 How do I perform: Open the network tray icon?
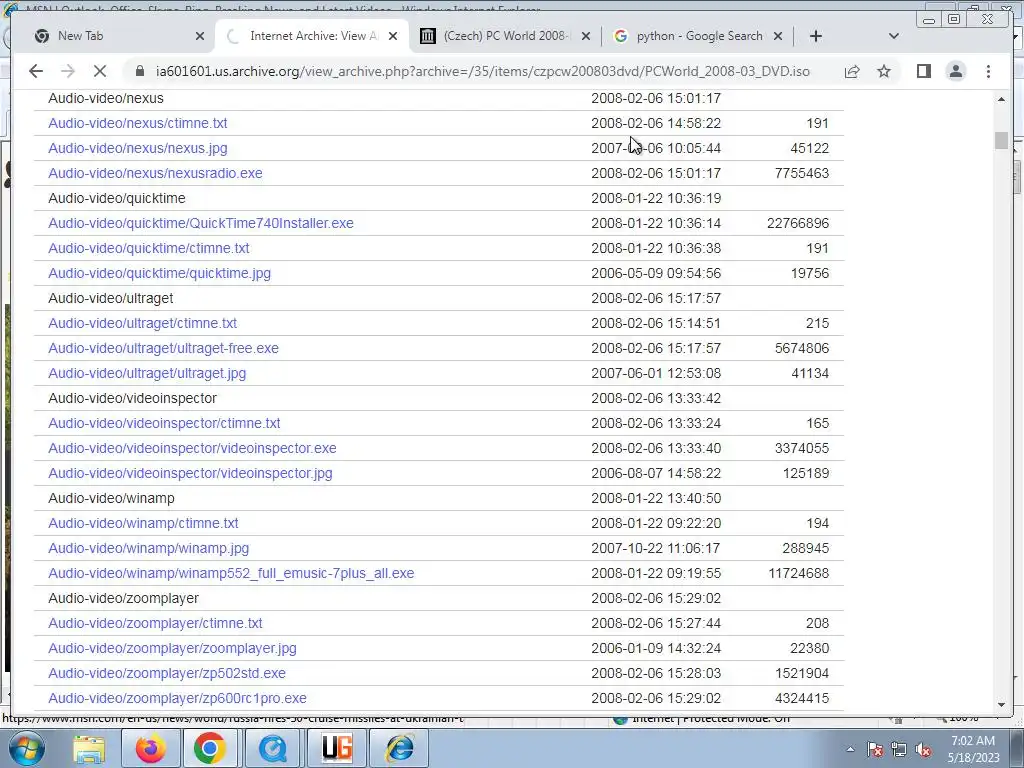(x=899, y=750)
